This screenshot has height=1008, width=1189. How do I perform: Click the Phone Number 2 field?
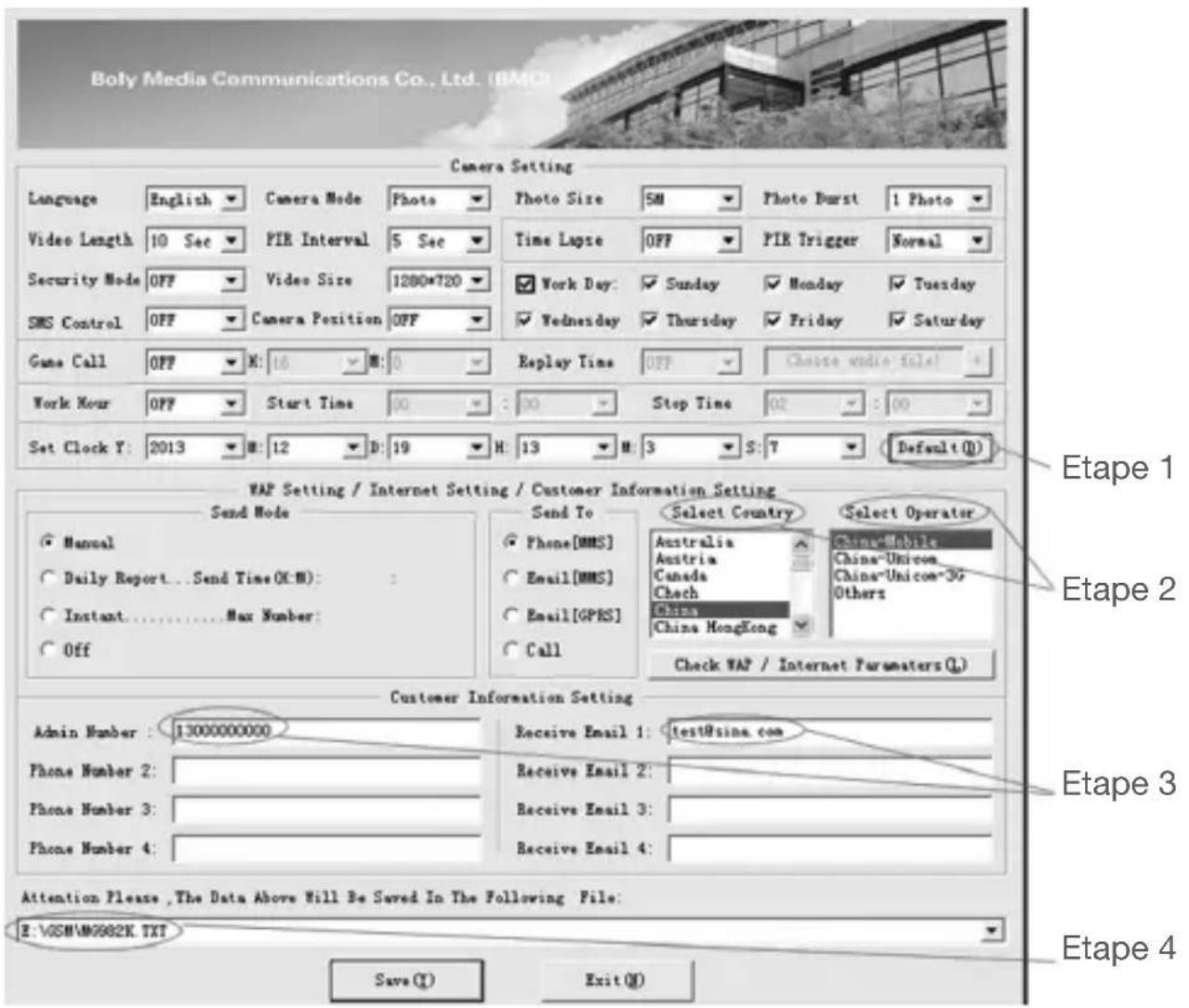pyautogui.click(x=326, y=771)
